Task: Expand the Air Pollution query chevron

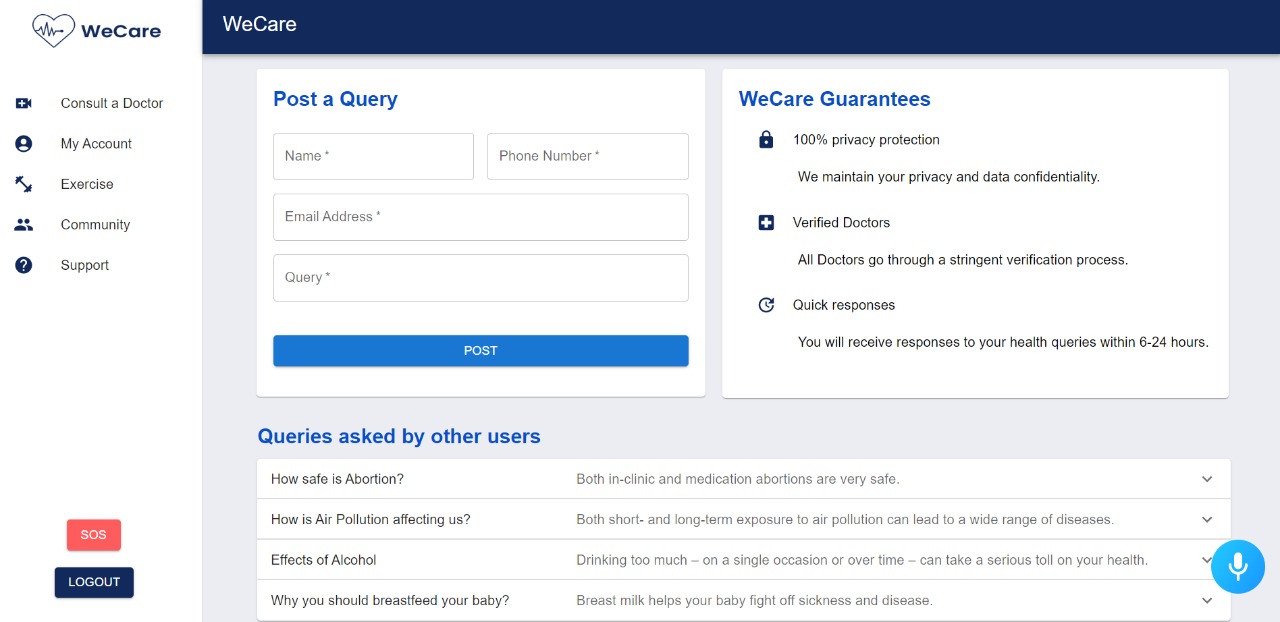Action: coord(1207,520)
